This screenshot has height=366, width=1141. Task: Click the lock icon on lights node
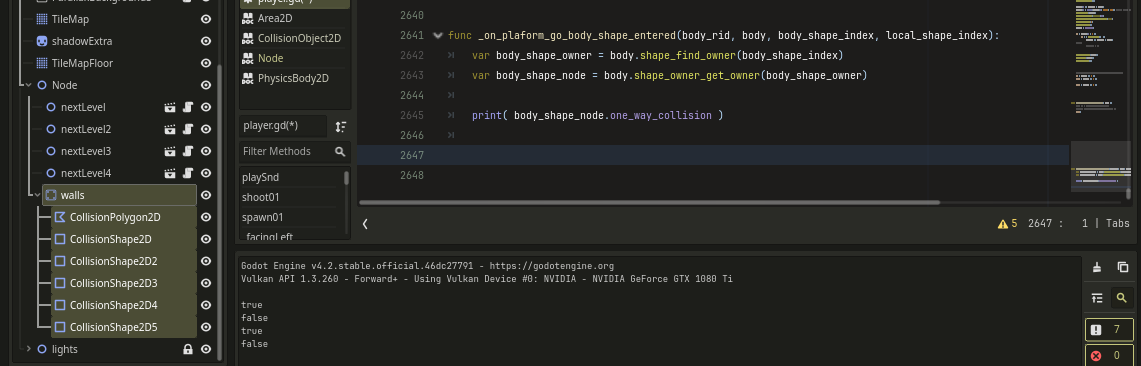tap(188, 349)
